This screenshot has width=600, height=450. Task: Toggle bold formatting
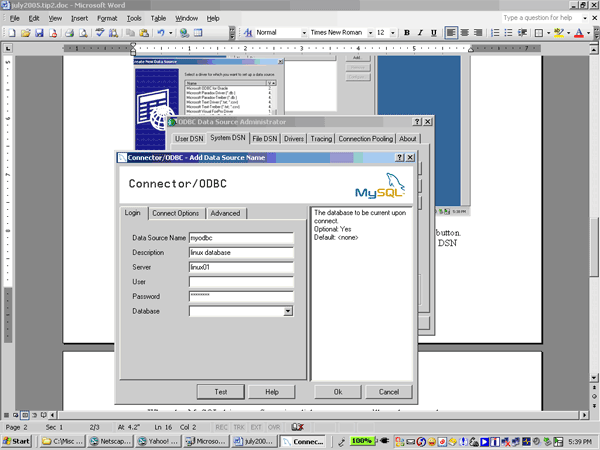click(407, 33)
